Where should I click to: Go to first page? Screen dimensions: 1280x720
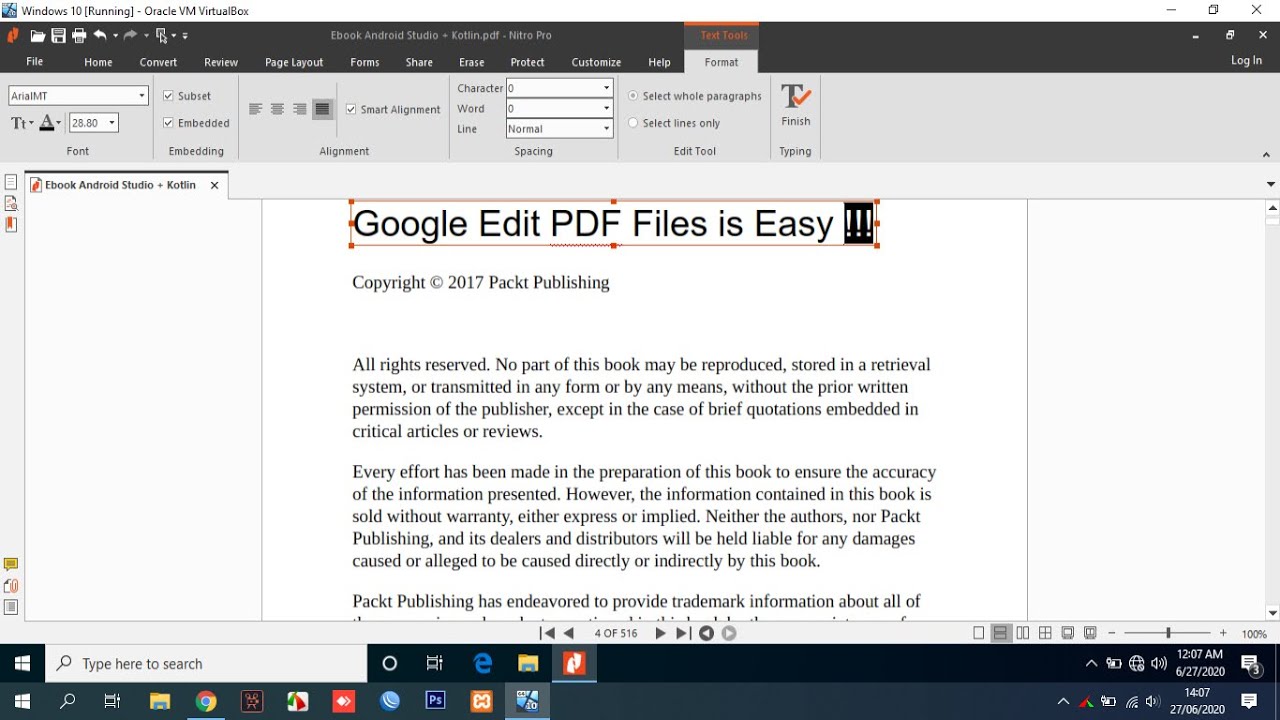point(547,633)
